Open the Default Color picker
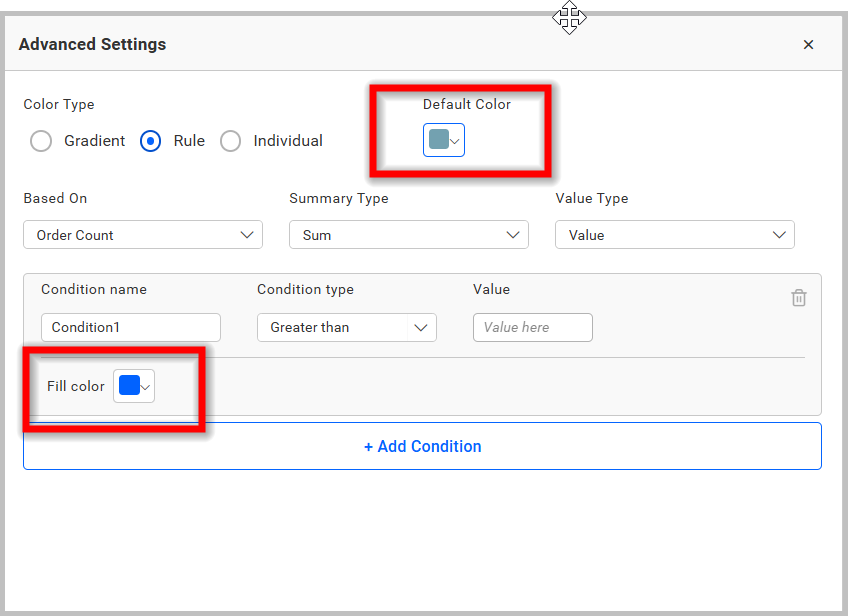 (440, 140)
